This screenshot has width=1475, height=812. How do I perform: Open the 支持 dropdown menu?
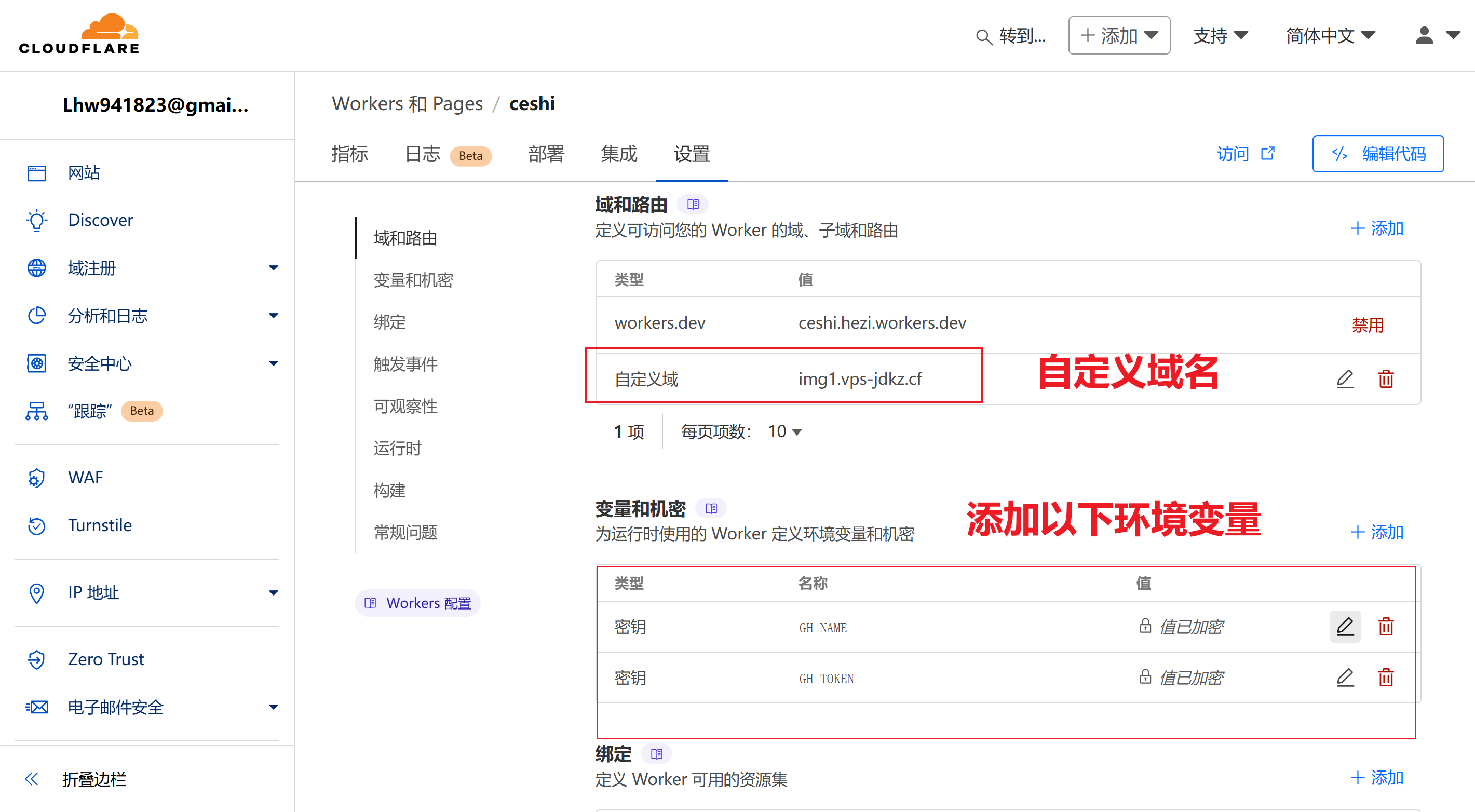[x=1220, y=35]
